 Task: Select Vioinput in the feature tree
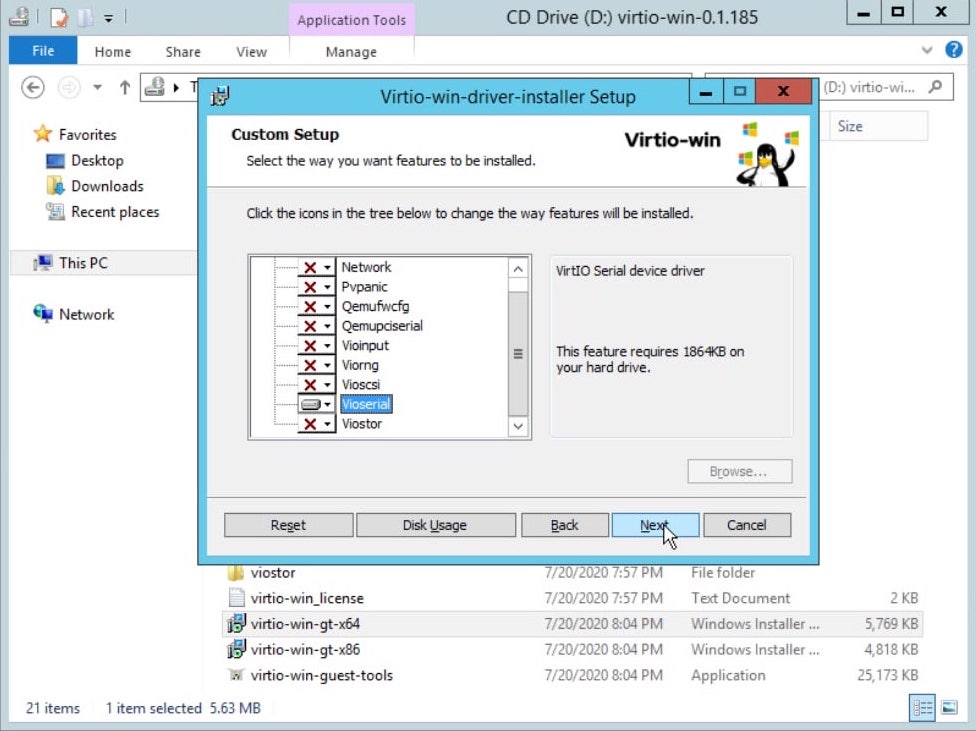pyautogui.click(x=365, y=346)
